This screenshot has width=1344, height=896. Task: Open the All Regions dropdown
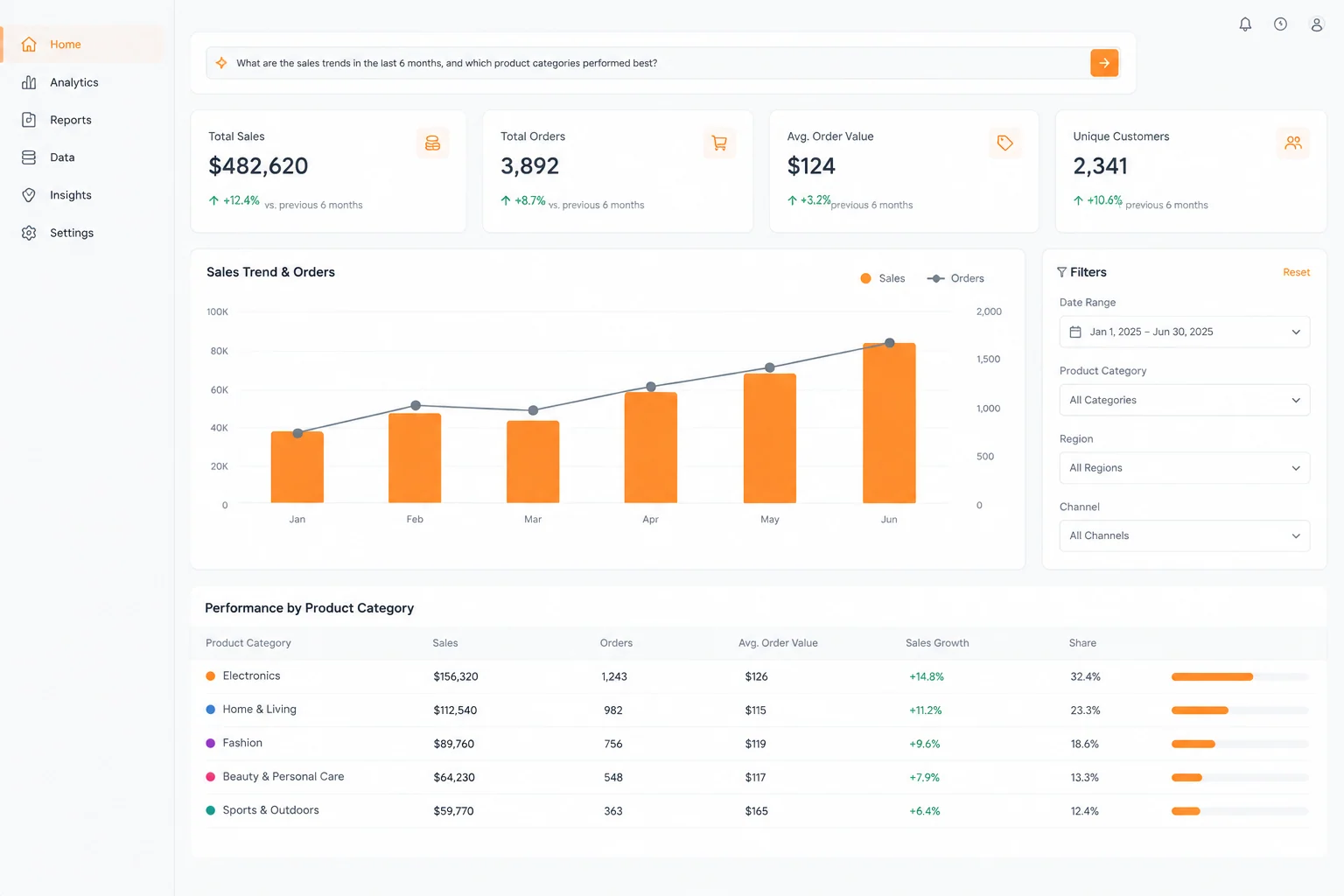pyautogui.click(x=1185, y=468)
